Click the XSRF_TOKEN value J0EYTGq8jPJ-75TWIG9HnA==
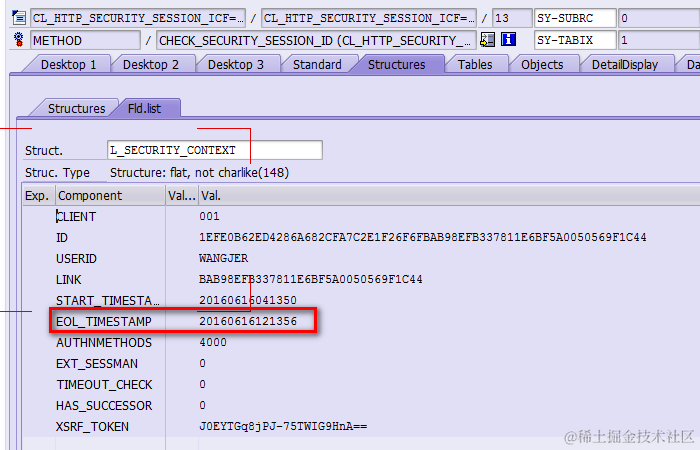Screen dimensions: 700x450 (x=283, y=426)
